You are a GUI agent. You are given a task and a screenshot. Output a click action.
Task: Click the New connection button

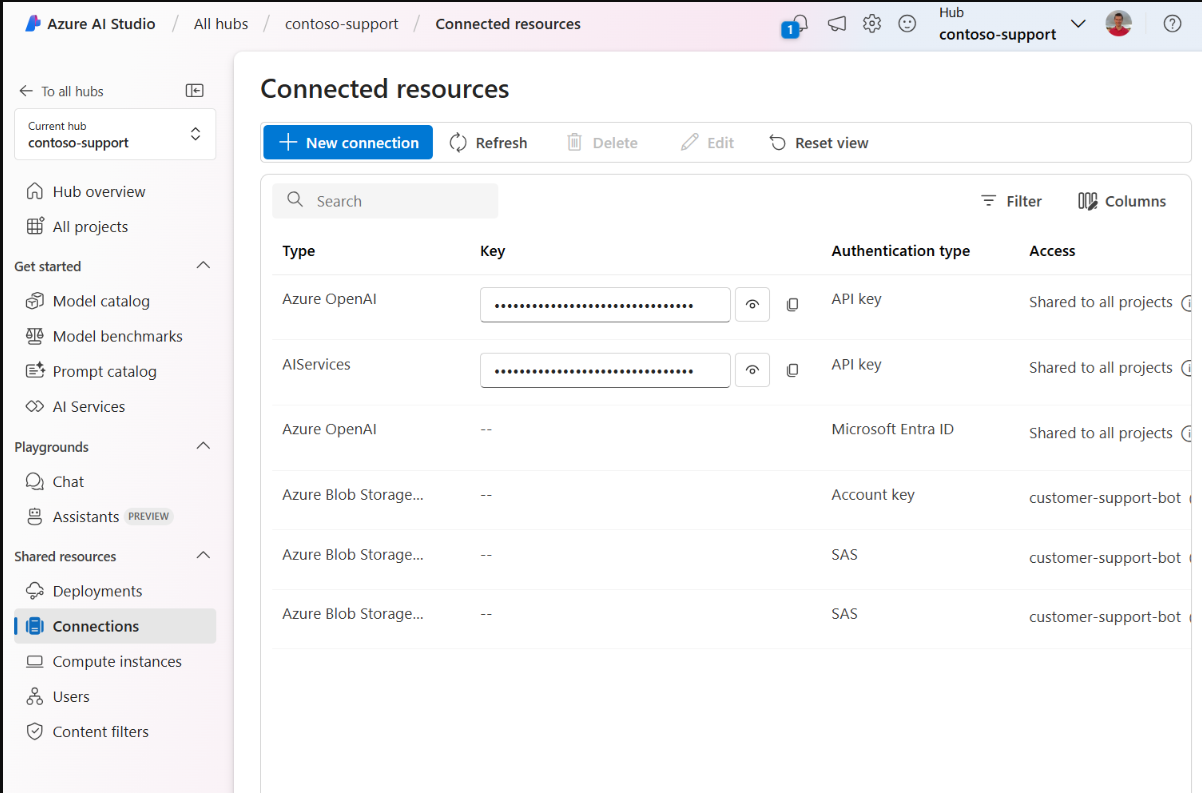coord(348,142)
